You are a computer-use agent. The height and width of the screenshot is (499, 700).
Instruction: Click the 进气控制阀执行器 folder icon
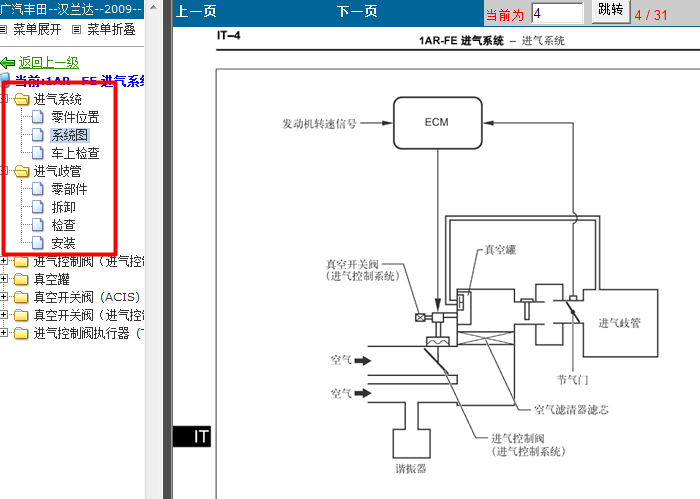pos(21,333)
